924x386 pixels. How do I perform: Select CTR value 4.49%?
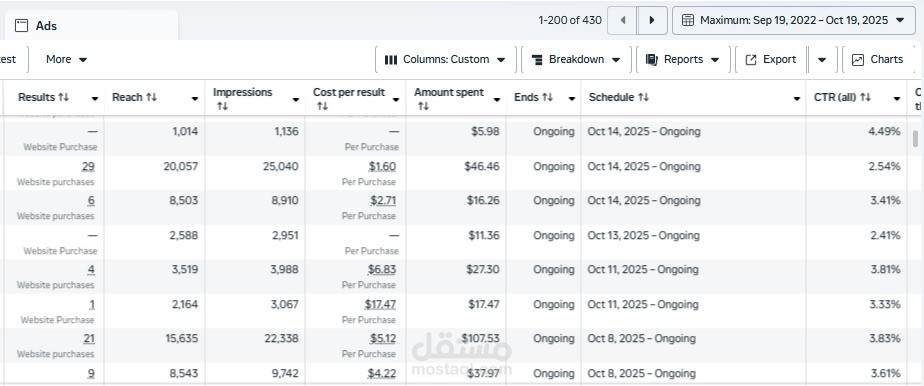[884, 132]
